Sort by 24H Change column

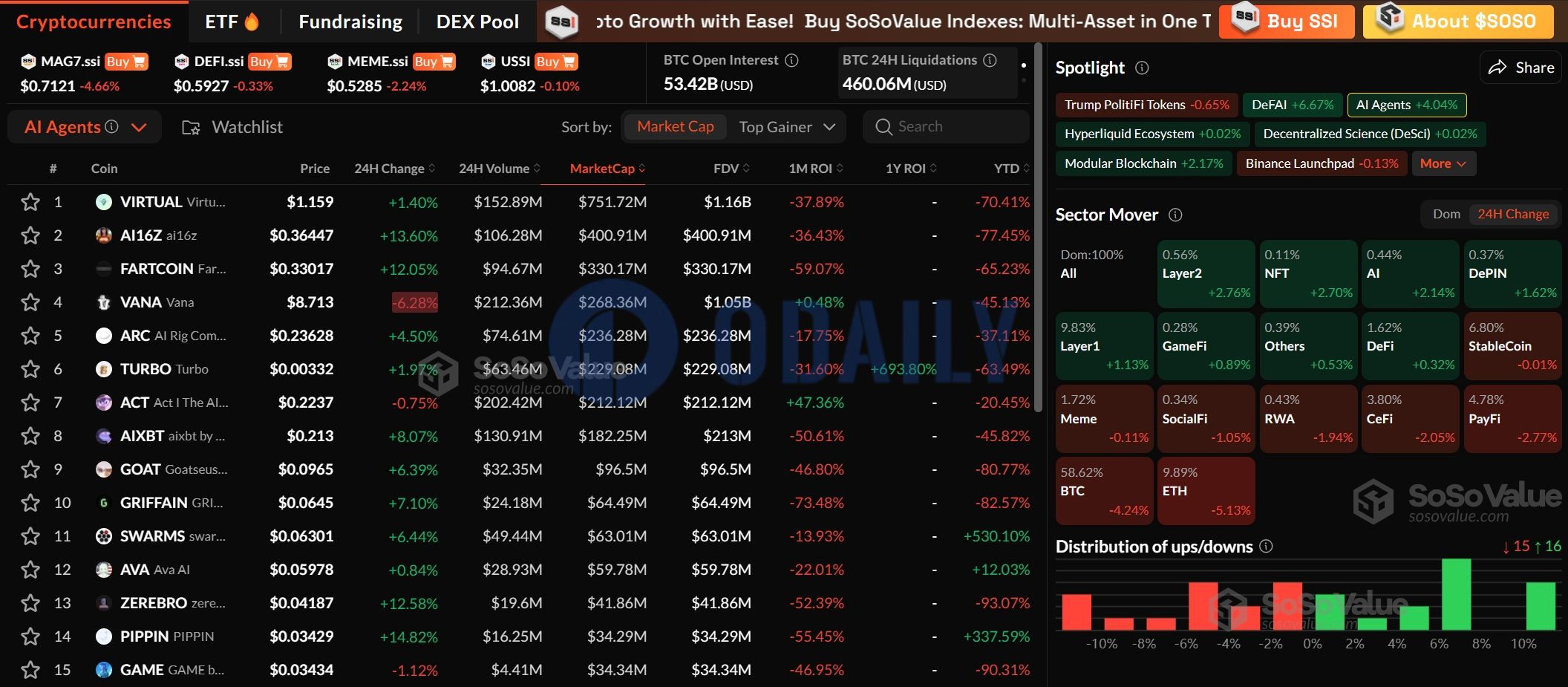394,169
